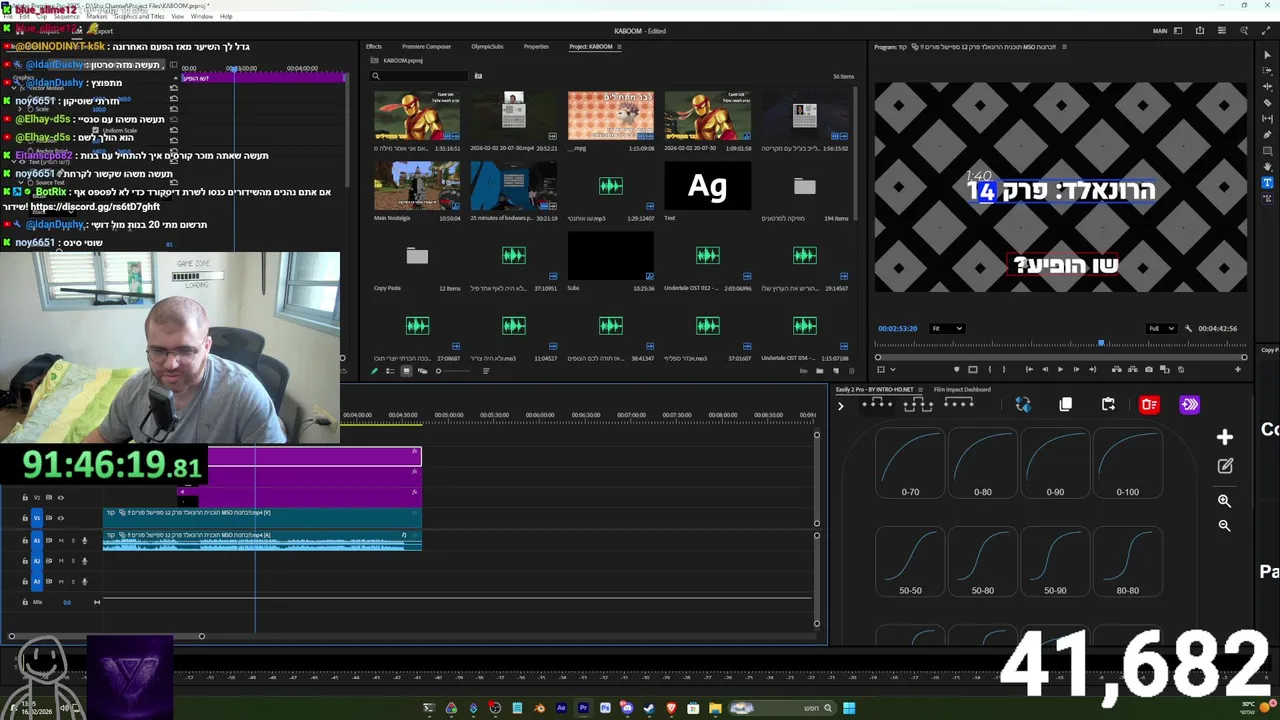Viewport: 1280px width, 720px height.
Task: Click the Export Frame camera icon
Action: 1148,369
